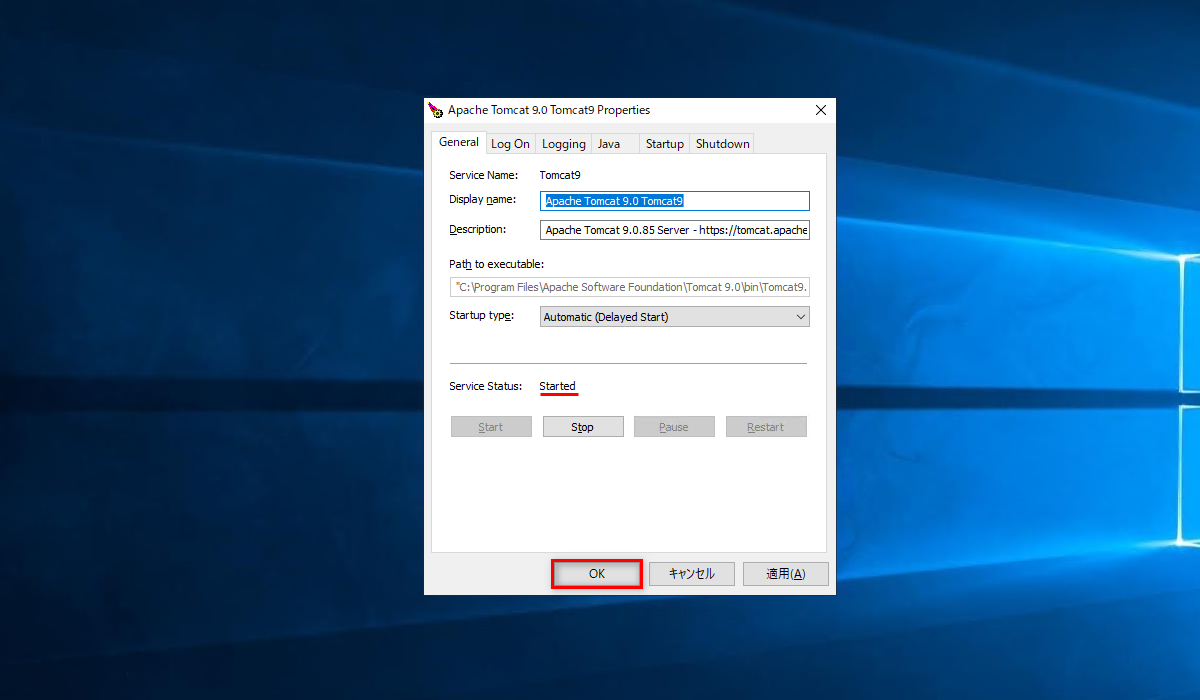Click the Tomcat feather icon in title bar

(x=435, y=110)
